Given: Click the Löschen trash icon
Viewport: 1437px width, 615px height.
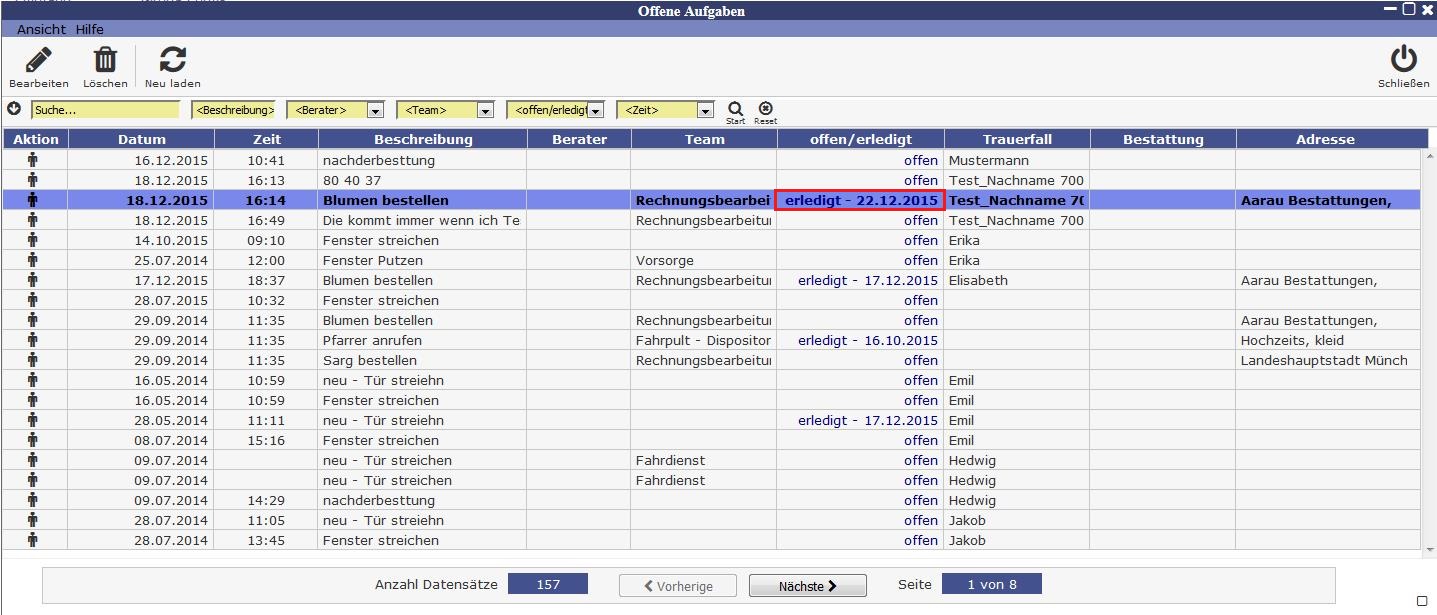Looking at the screenshot, I should point(105,61).
